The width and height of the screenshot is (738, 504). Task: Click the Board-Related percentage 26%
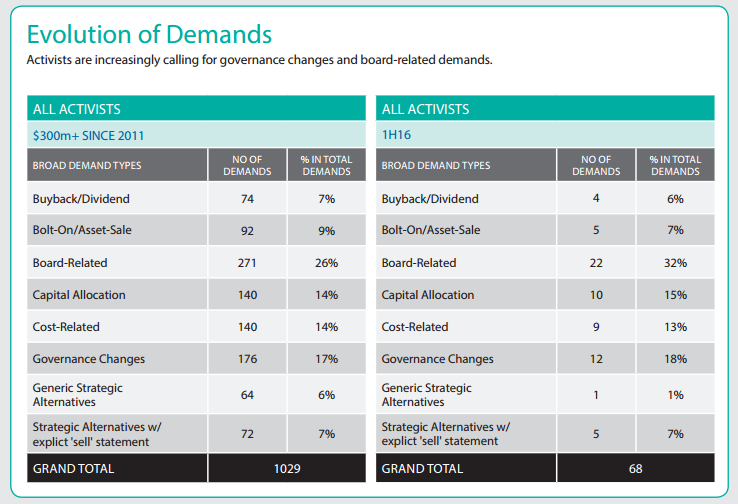[x=327, y=263]
